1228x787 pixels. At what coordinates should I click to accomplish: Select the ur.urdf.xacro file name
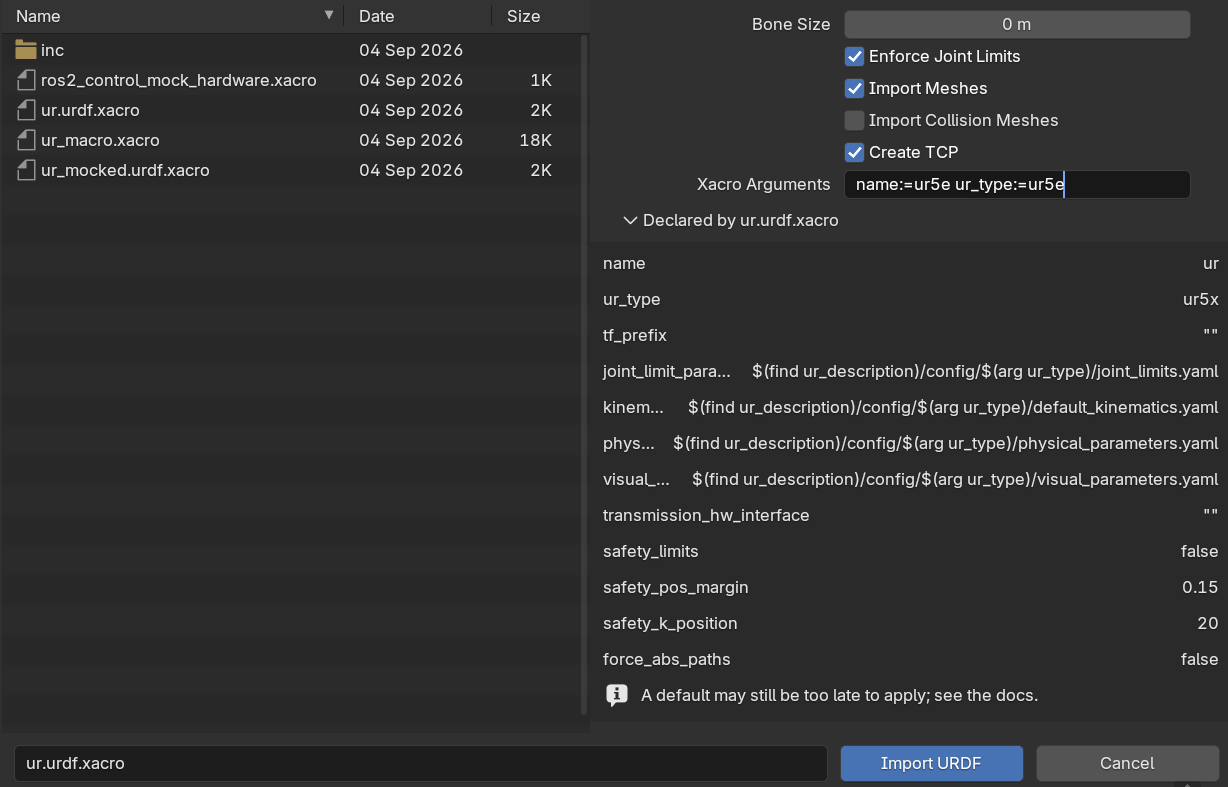pyautogui.click(x=90, y=110)
